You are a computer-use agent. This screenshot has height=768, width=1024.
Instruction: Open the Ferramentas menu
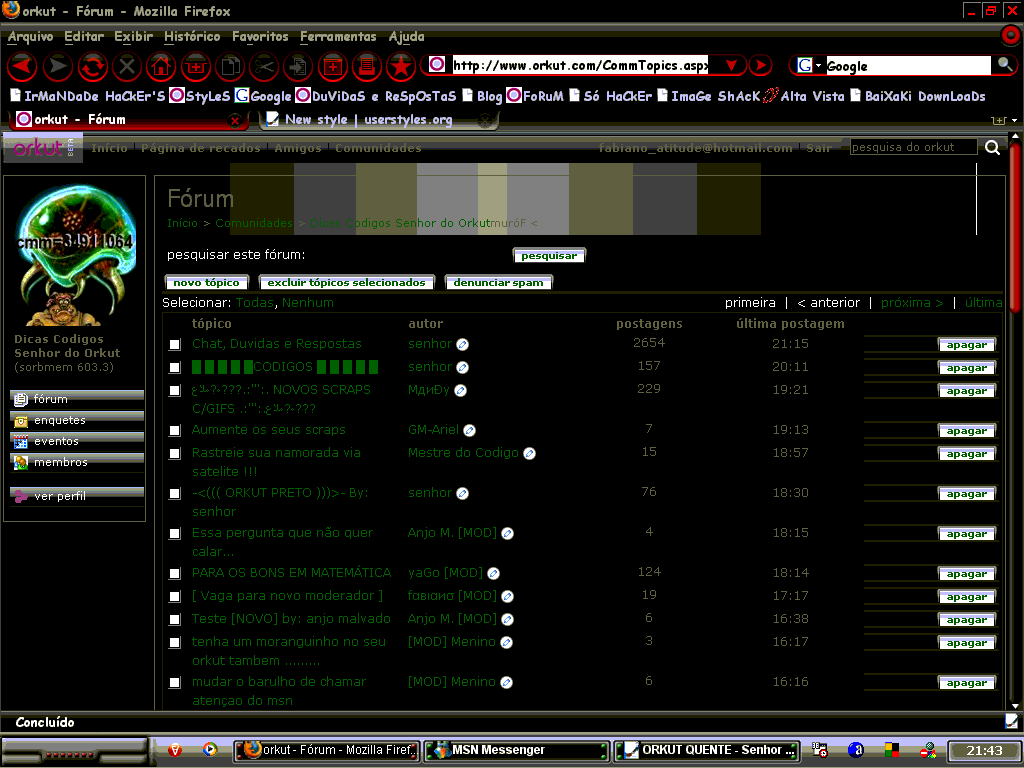tap(338, 37)
